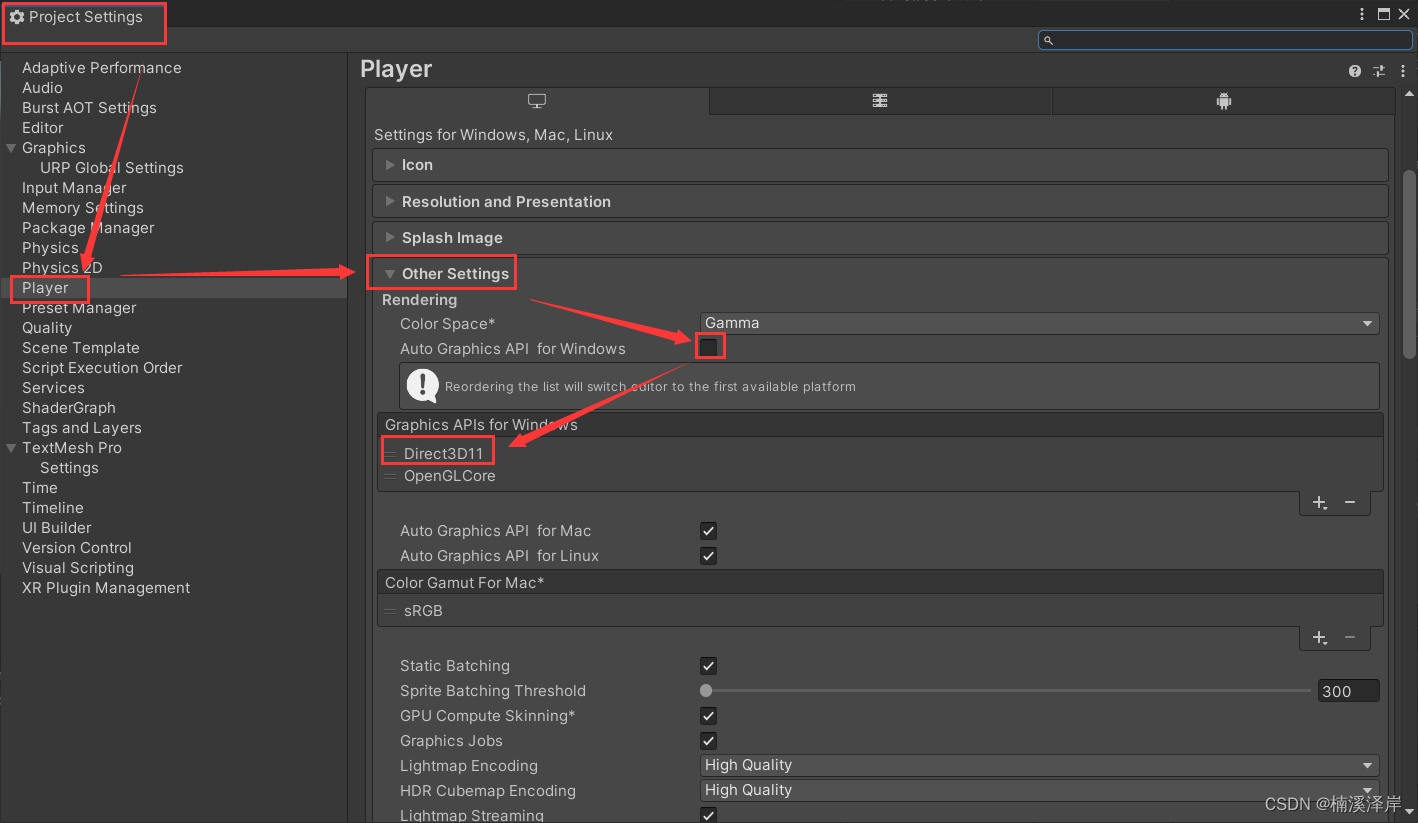Open XR Plugin Management settings
This screenshot has width=1418, height=823.
(106, 588)
